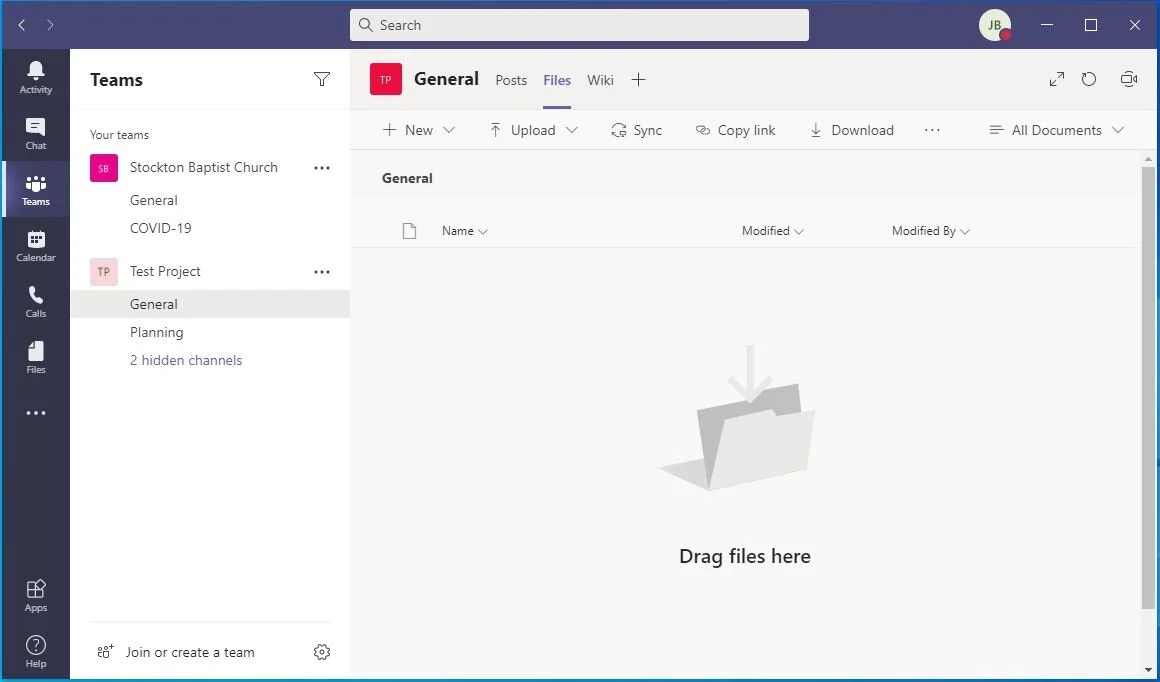
Task: Show more apps via sidebar ellipsis
Action: (x=36, y=413)
